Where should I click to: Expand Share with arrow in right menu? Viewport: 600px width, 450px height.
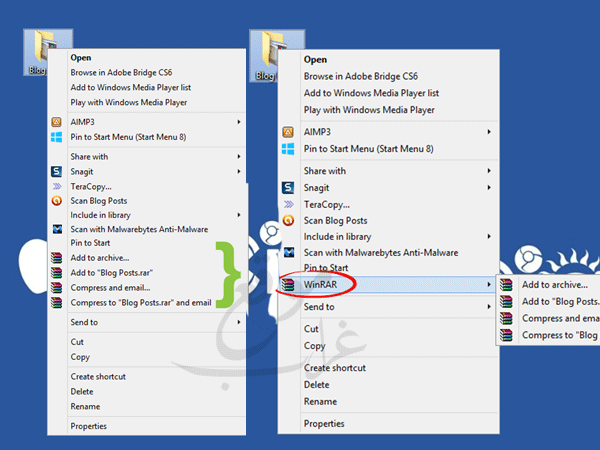coord(489,171)
